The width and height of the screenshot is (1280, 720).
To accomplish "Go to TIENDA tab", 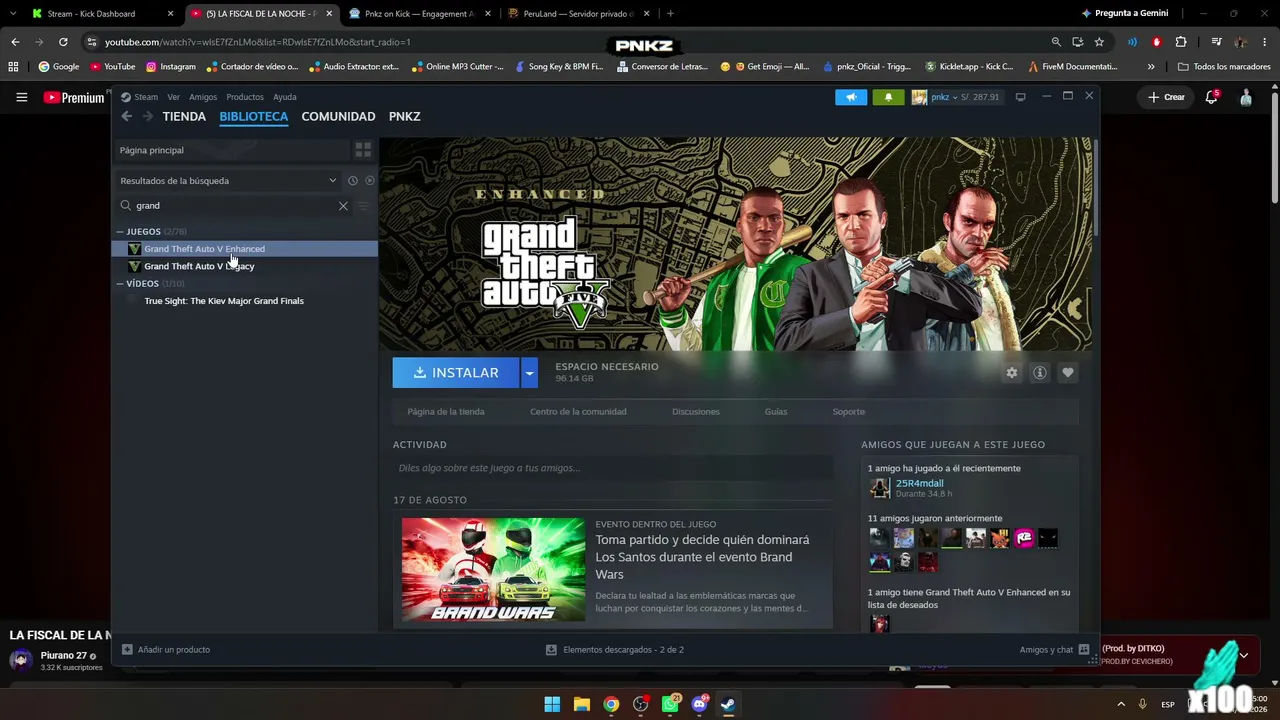I will pyautogui.click(x=184, y=117).
